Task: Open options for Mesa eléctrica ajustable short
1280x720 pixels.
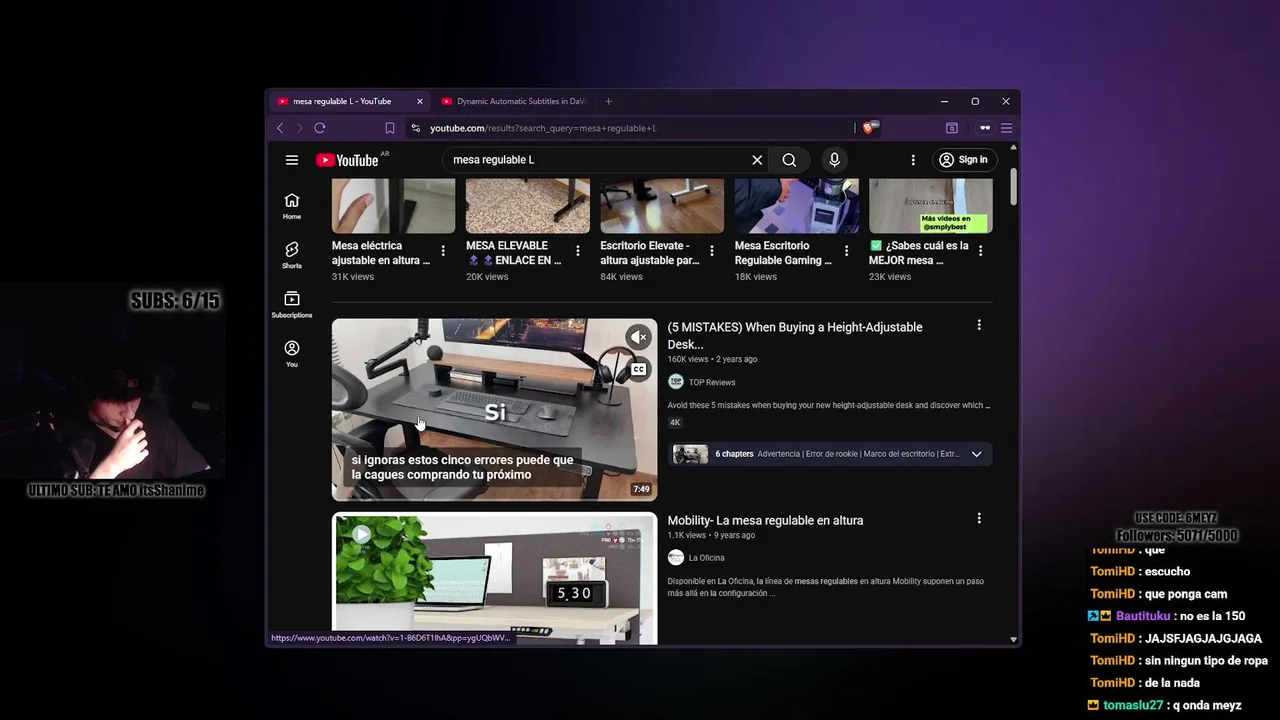Action: tap(443, 251)
